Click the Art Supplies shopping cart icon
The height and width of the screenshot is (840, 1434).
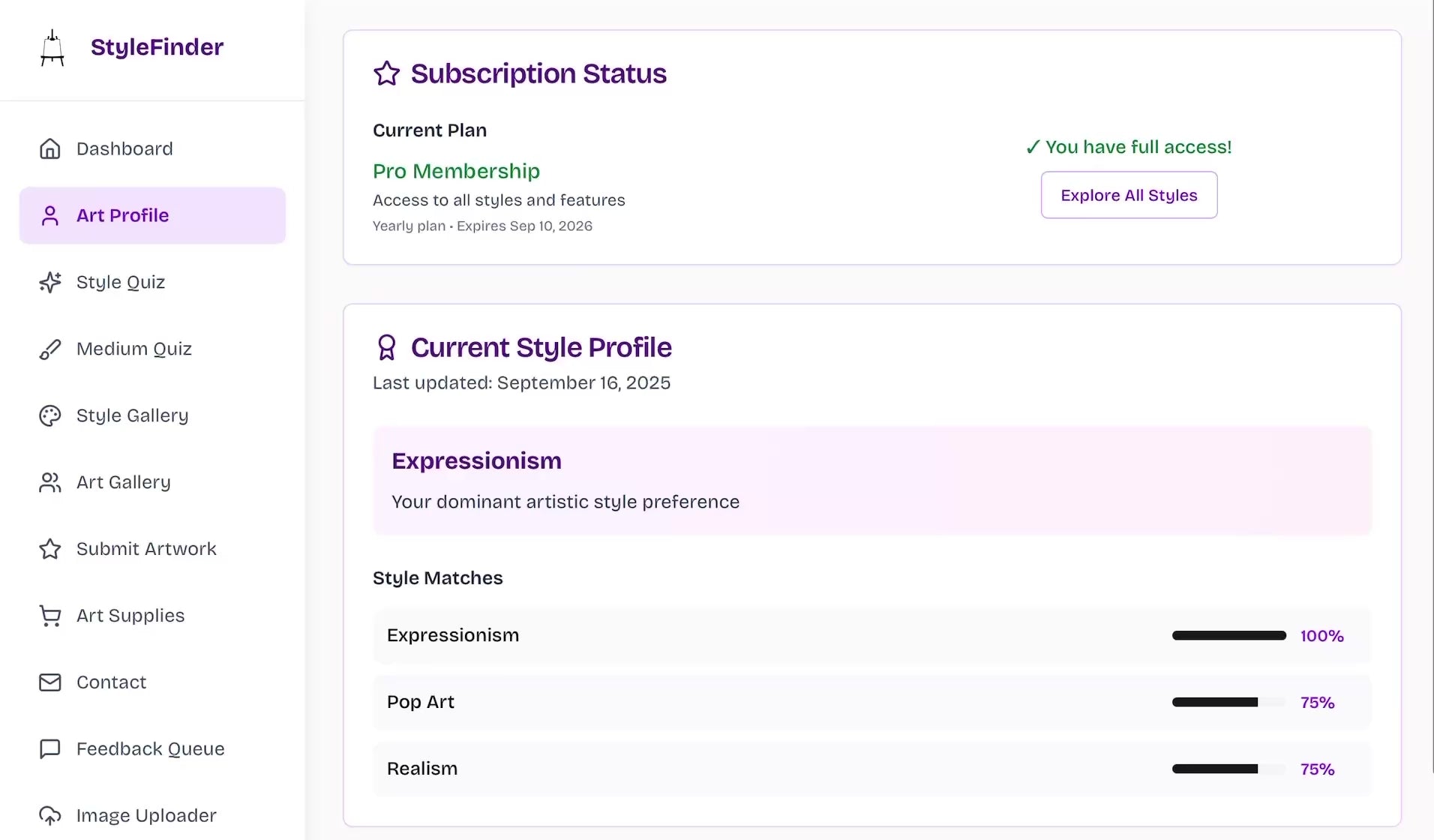(x=50, y=616)
